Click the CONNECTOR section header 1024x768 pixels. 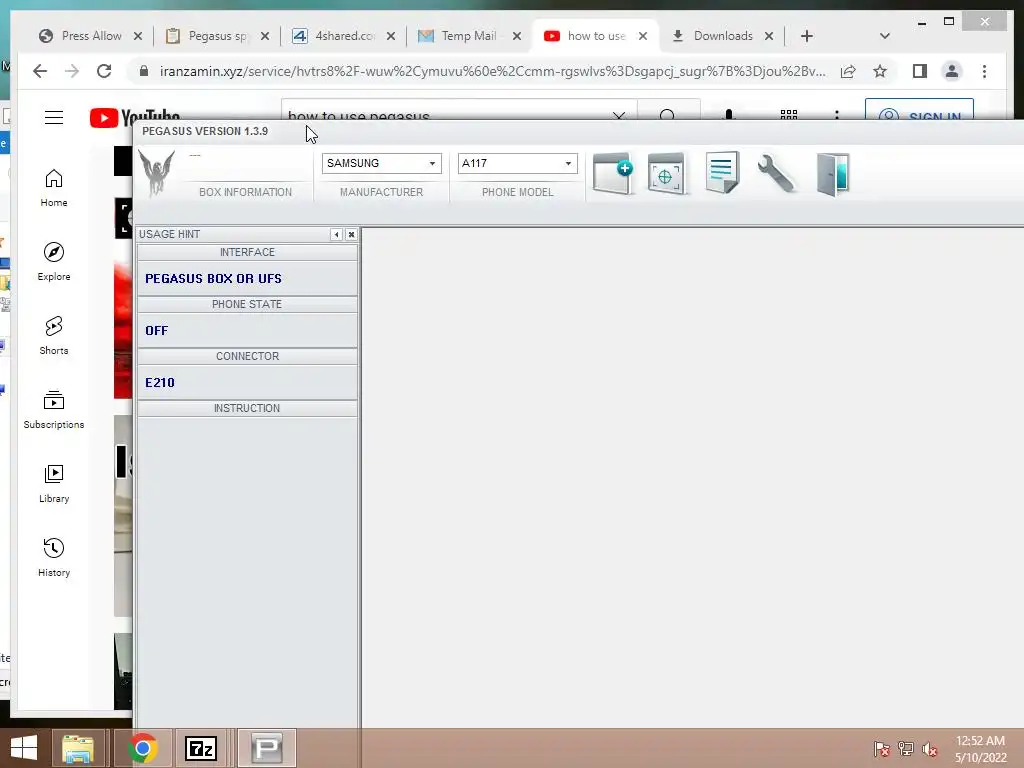pyautogui.click(x=247, y=356)
